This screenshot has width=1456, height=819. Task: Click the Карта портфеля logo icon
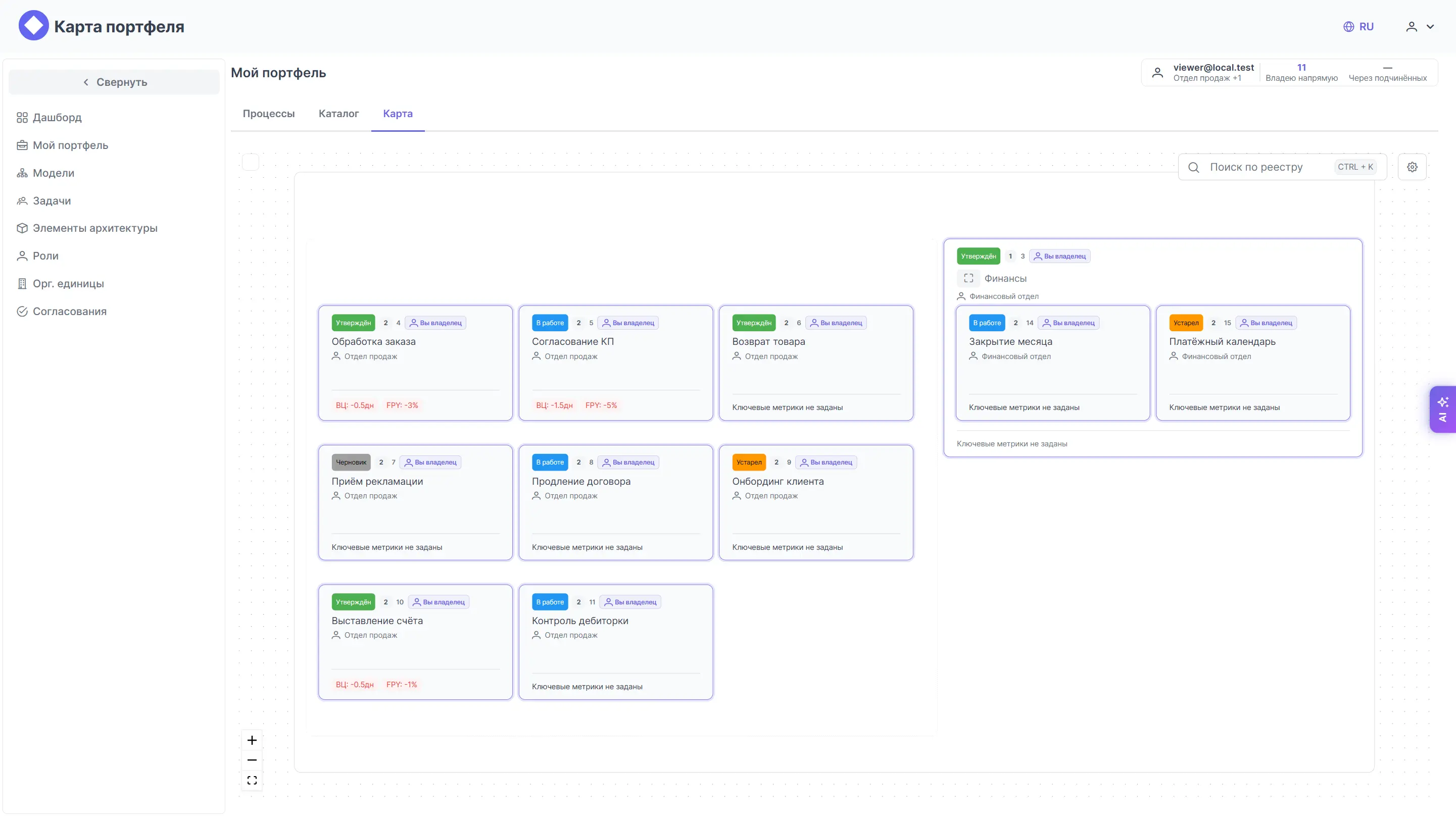(33, 26)
